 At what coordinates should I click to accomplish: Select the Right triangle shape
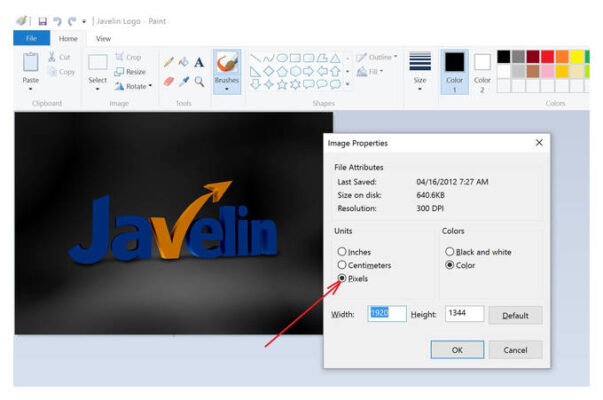[x=255, y=71]
